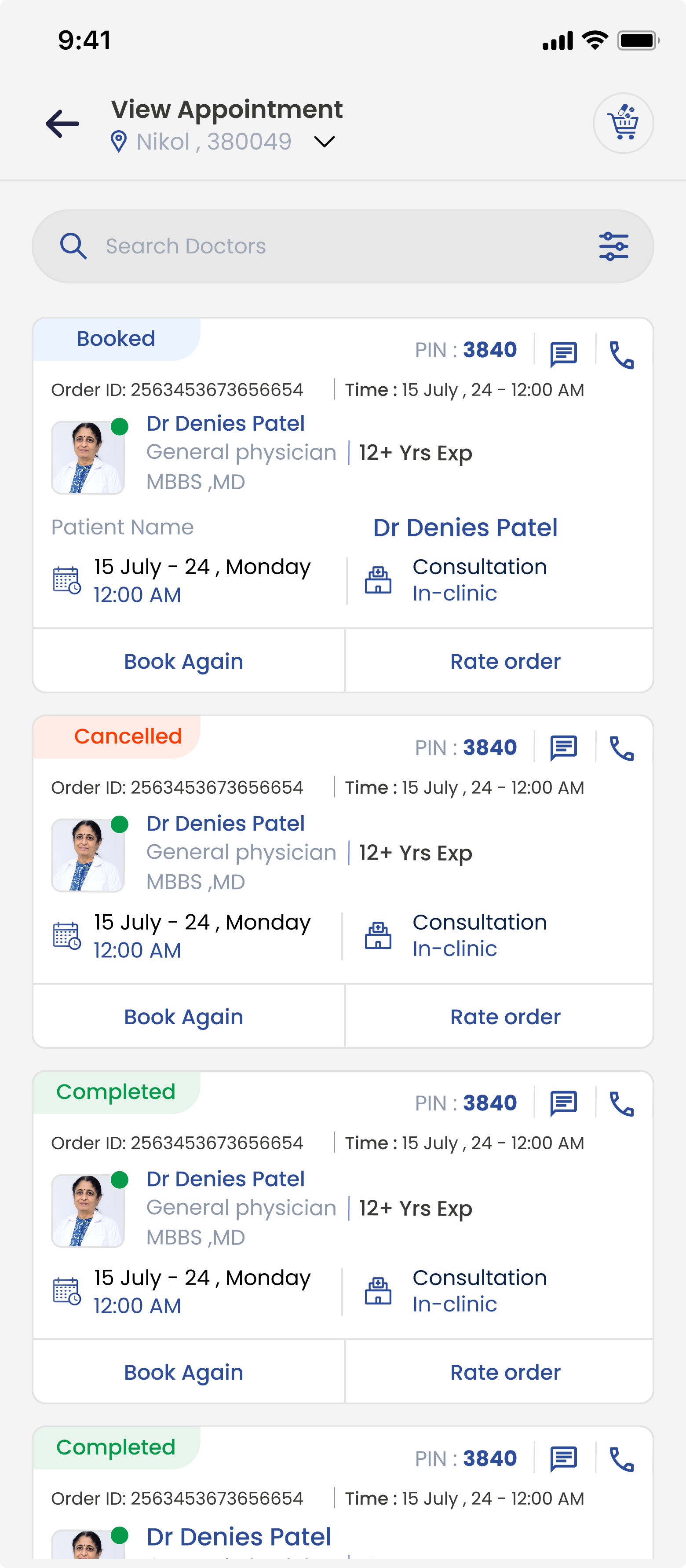Call doctor from the Booked appointment

coord(621,354)
